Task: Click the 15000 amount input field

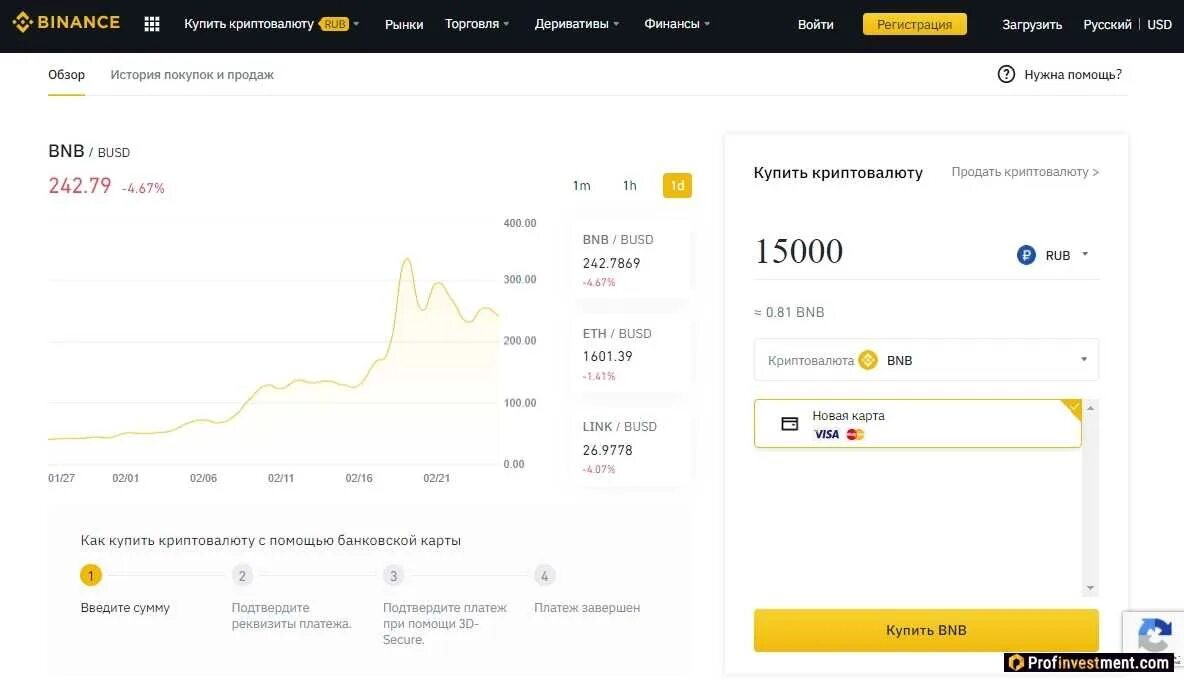Action: tap(870, 251)
